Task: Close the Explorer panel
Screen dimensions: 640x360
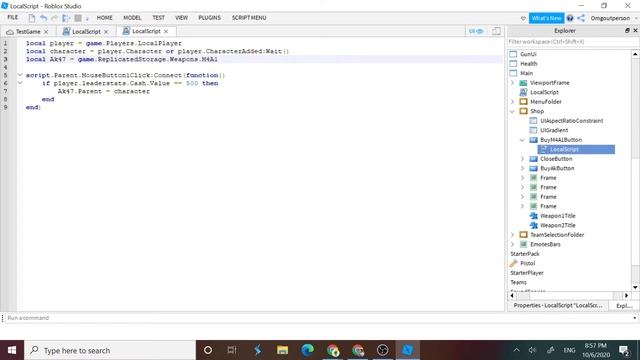Action: click(635, 31)
